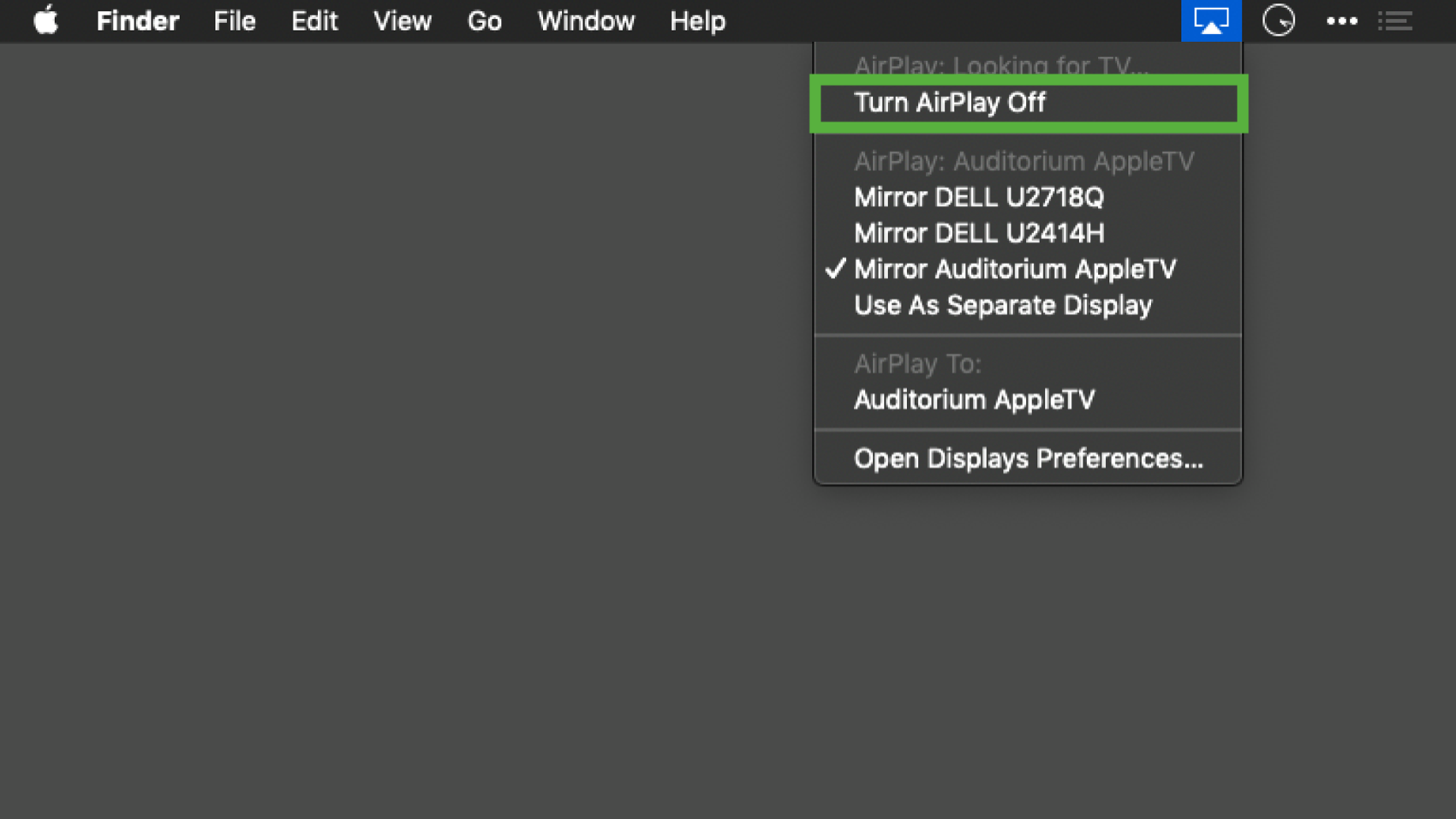Choose Mirror DELL U2414H
Screen dimensions: 1456x819
[x=978, y=233]
